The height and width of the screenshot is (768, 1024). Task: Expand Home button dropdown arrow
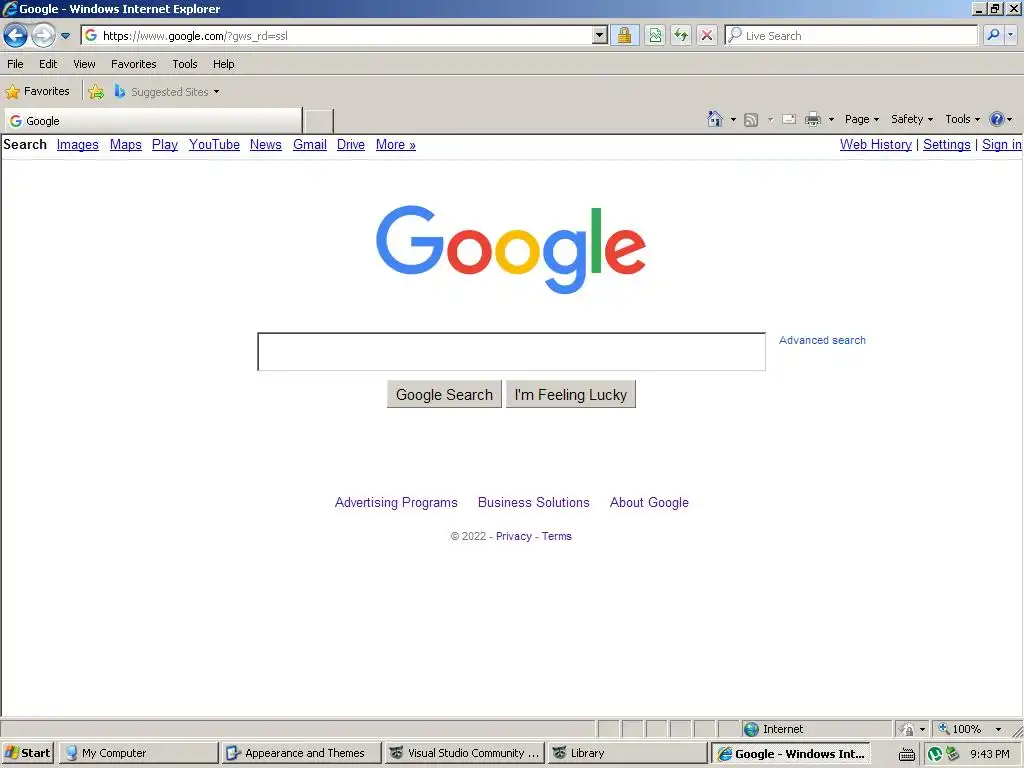click(733, 120)
